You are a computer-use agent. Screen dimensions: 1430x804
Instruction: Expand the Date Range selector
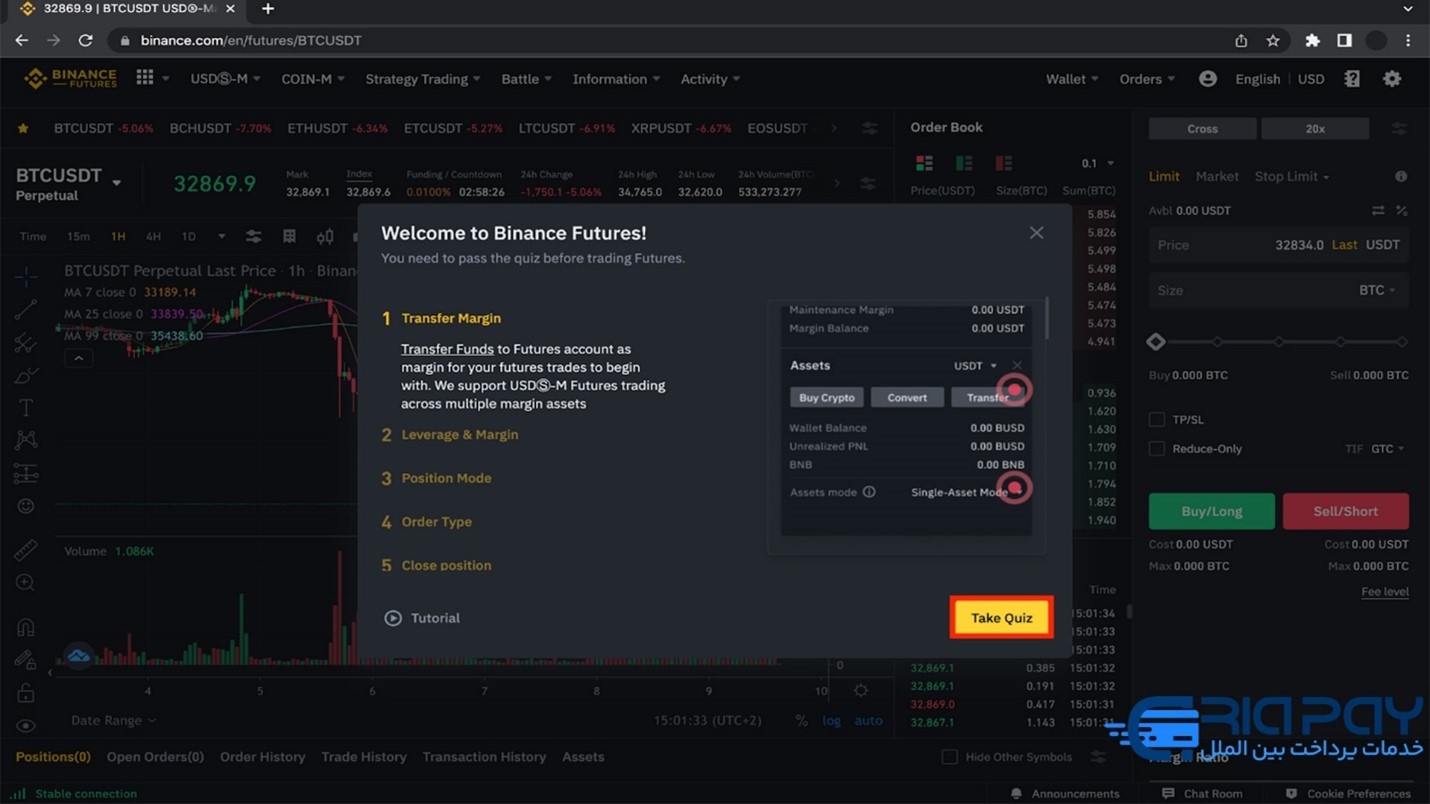click(x=113, y=720)
